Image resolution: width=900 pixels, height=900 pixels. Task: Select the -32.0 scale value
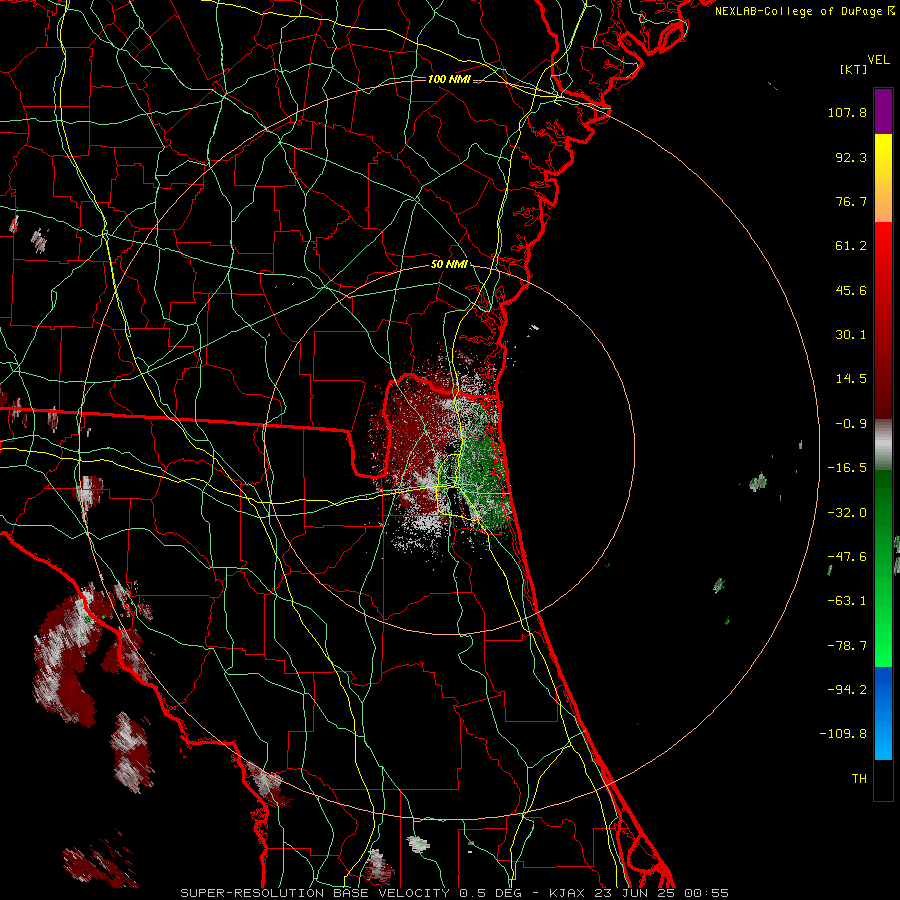[847, 513]
